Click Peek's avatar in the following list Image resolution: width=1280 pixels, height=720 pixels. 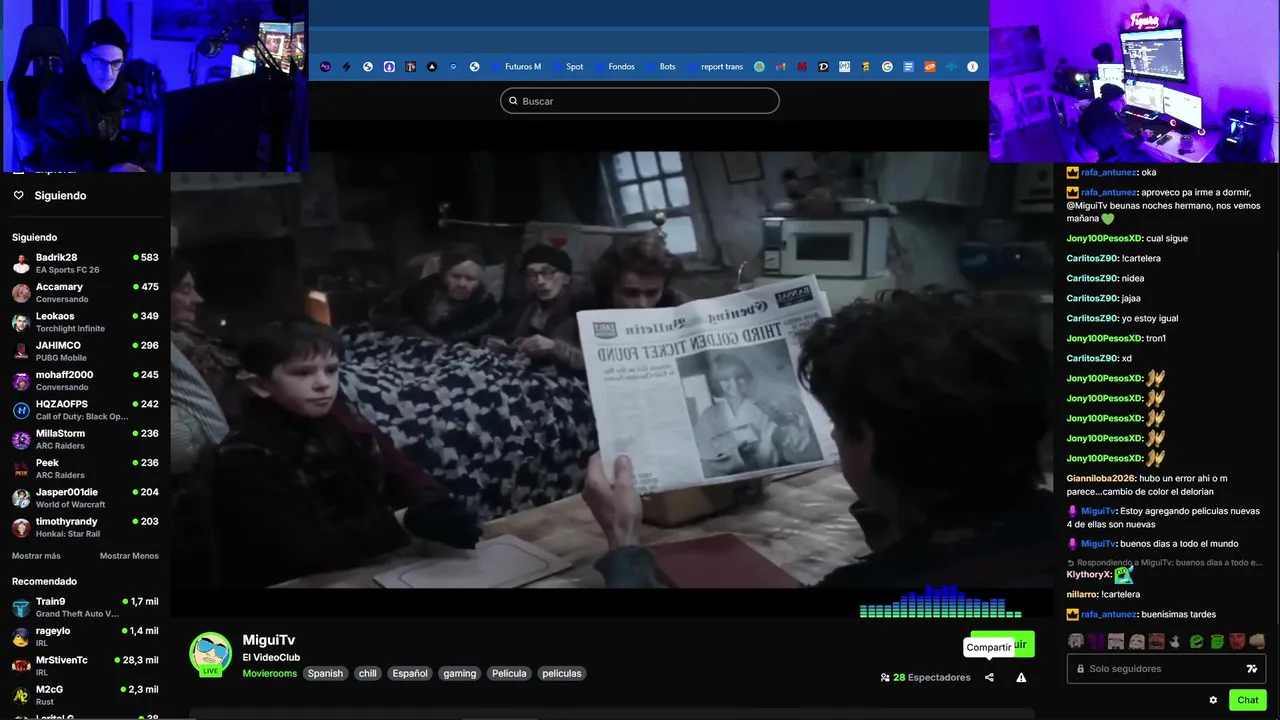(21, 469)
